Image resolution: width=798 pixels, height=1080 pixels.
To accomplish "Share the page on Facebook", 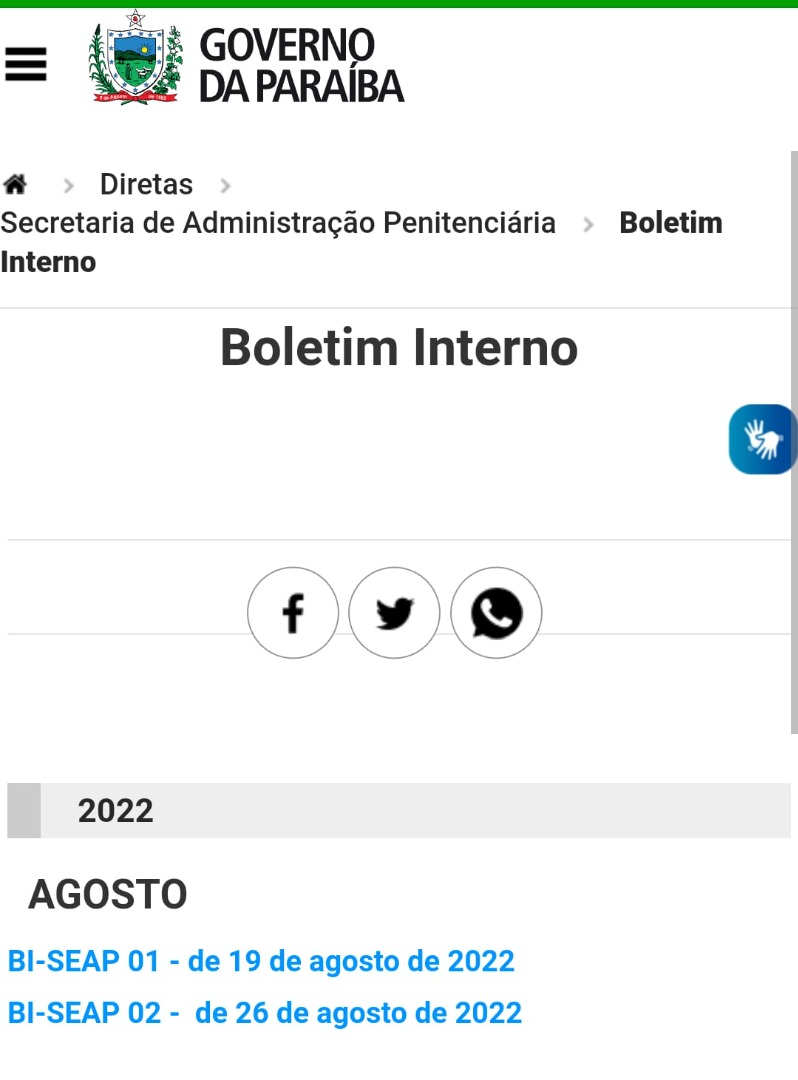I will pos(293,613).
